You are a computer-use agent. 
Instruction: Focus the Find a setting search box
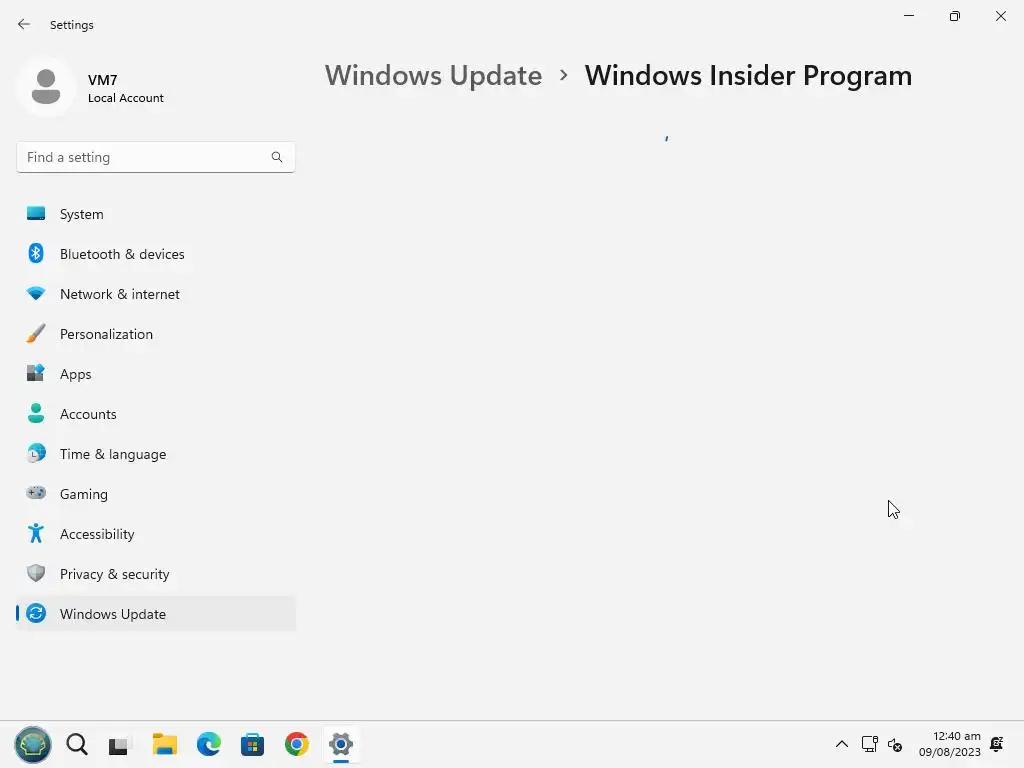pyautogui.click(x=155, y=157)
